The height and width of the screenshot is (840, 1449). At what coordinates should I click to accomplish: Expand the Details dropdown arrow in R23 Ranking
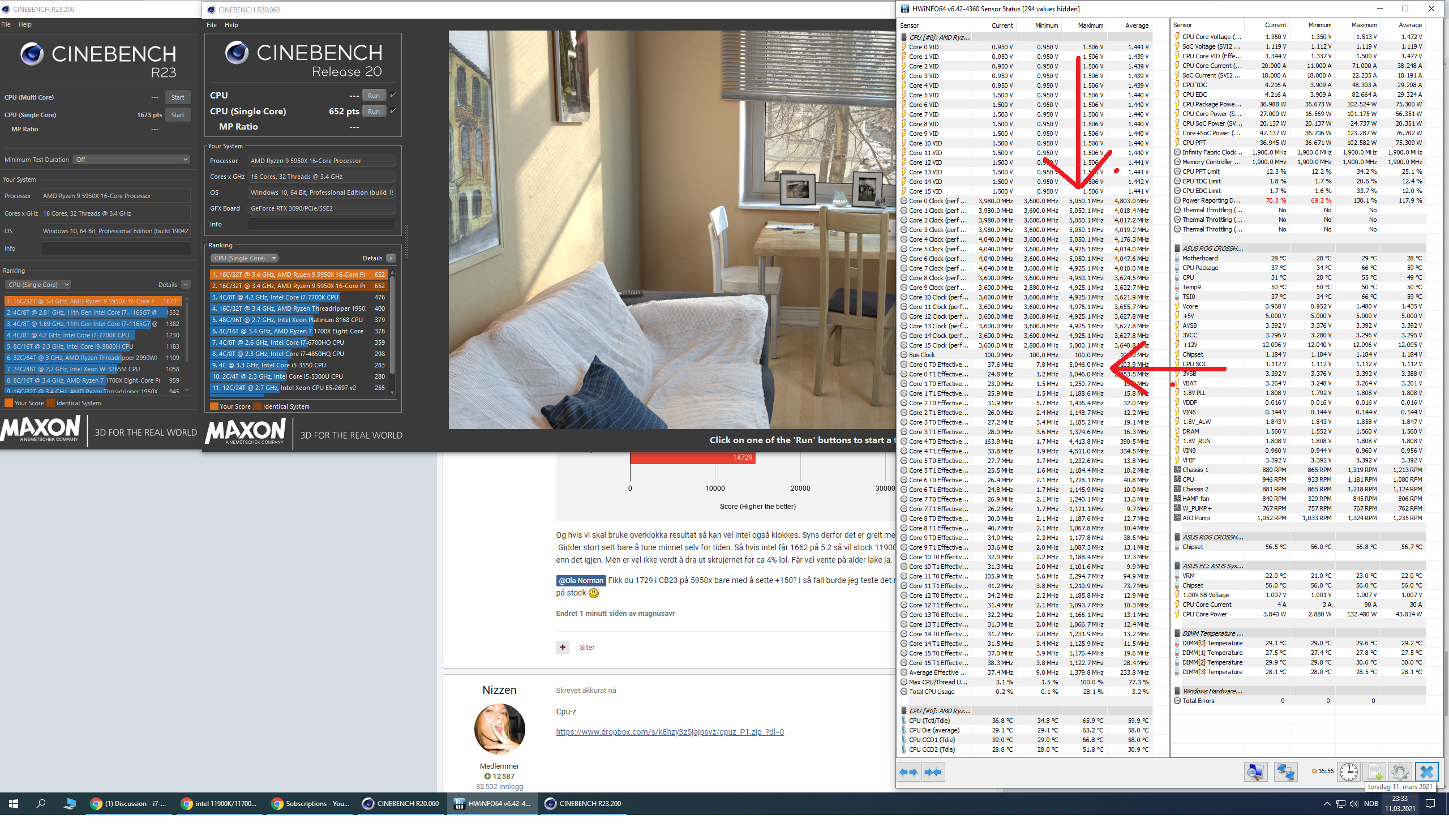(185, 285)
